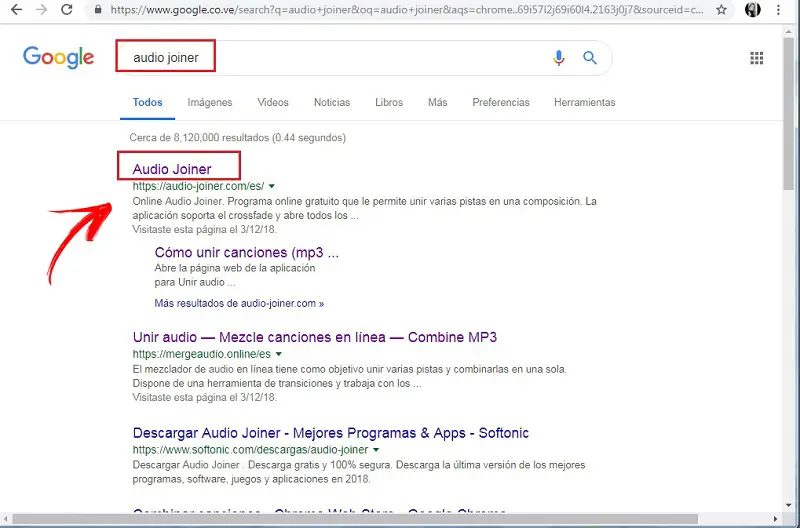Reload the page with the refresh icon
The image size is (800, 528).
tap(66, 9)
